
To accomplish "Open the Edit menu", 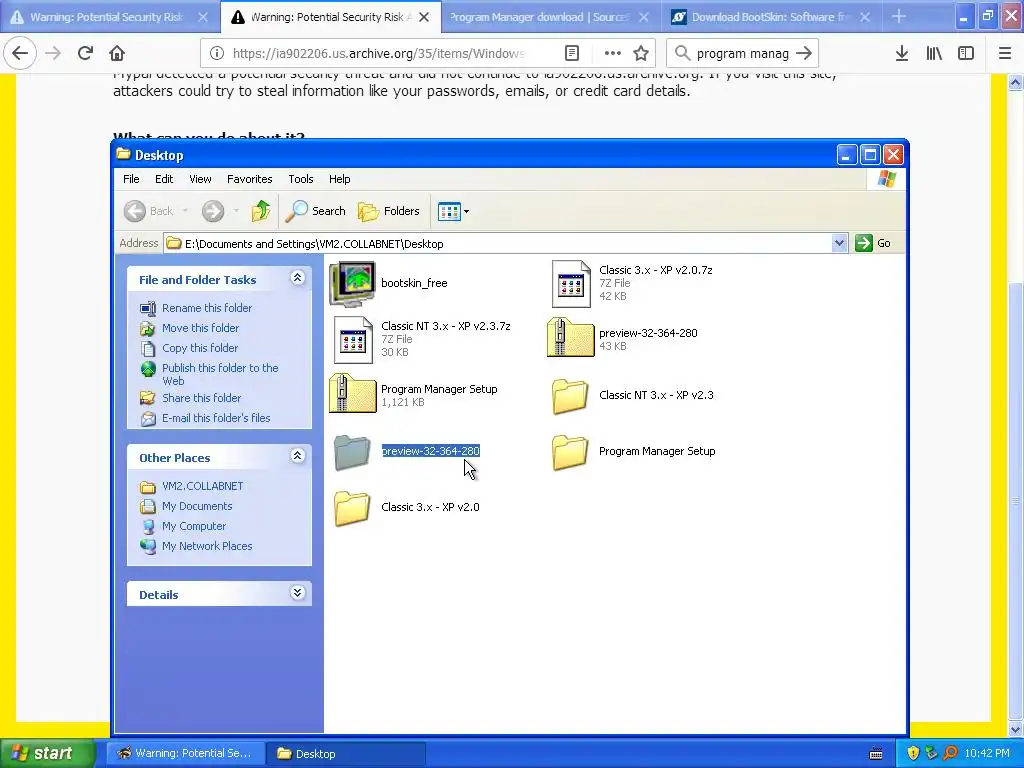I will [x=164, y=179].
